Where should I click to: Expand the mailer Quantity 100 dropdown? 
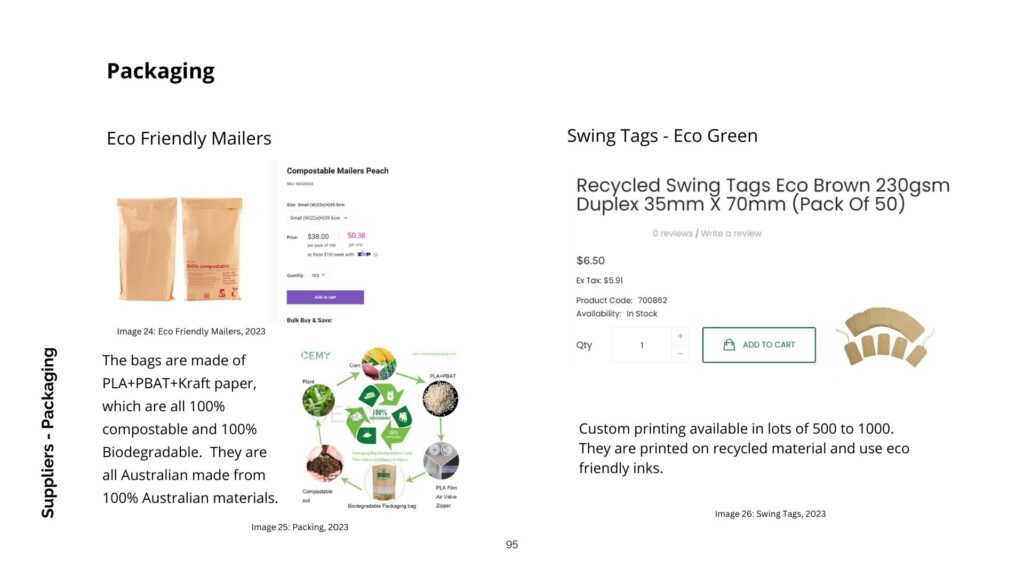318,276
